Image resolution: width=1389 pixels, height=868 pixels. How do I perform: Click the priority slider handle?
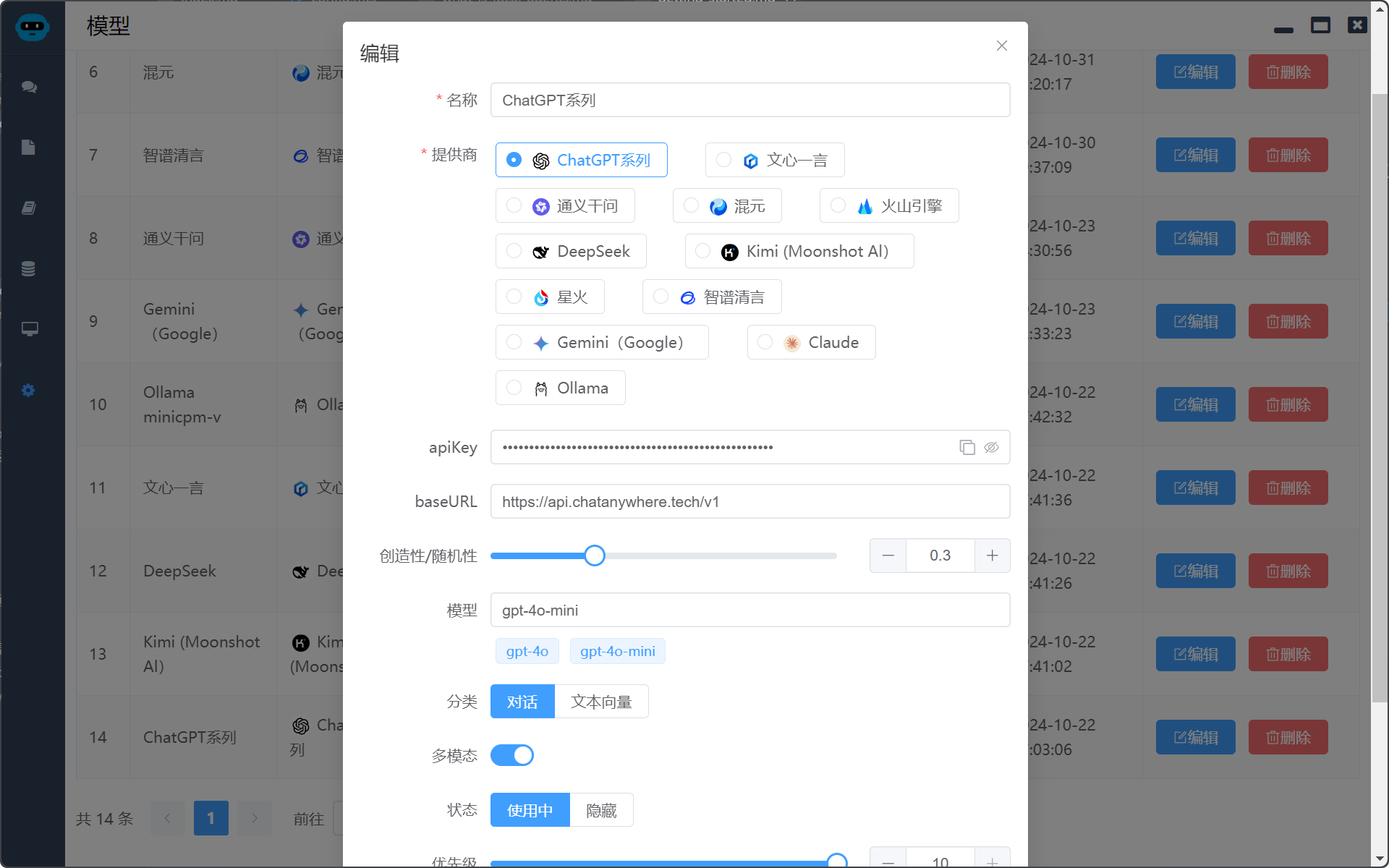click(836, 861)
